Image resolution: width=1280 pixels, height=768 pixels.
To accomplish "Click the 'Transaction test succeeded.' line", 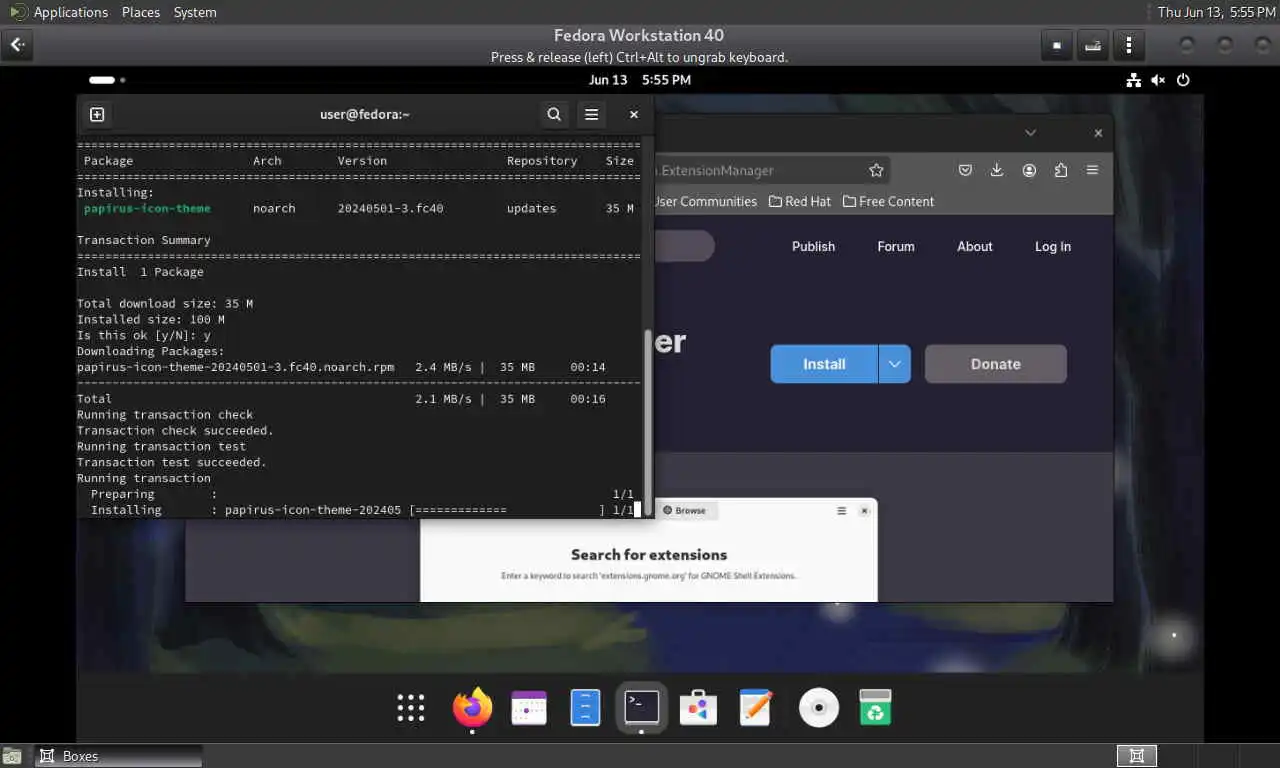I will (172, 462).
